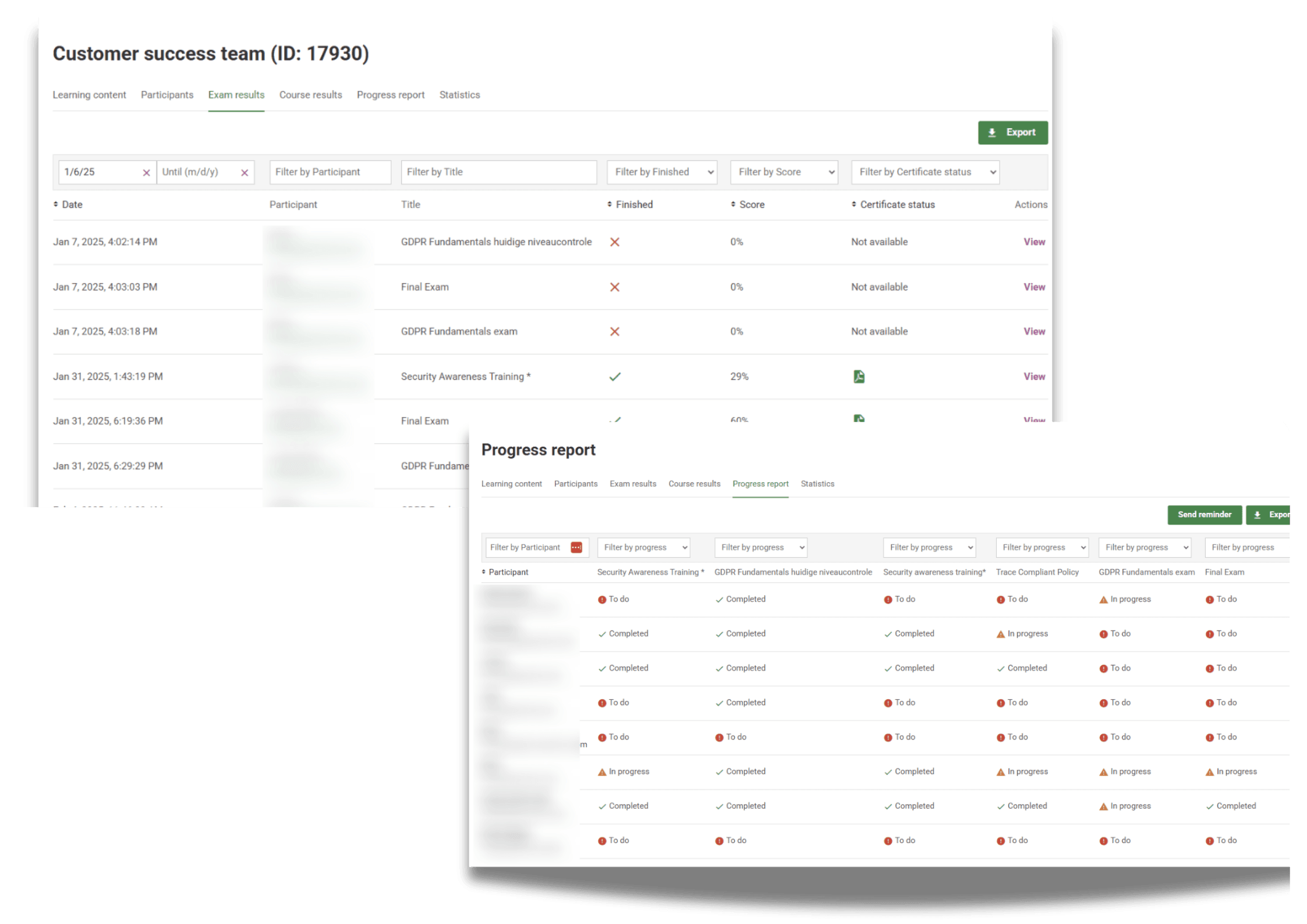Screen dimensions: 1307x924
Task: Open the Filter by Finished dropdown
Action: coord(662,172)
